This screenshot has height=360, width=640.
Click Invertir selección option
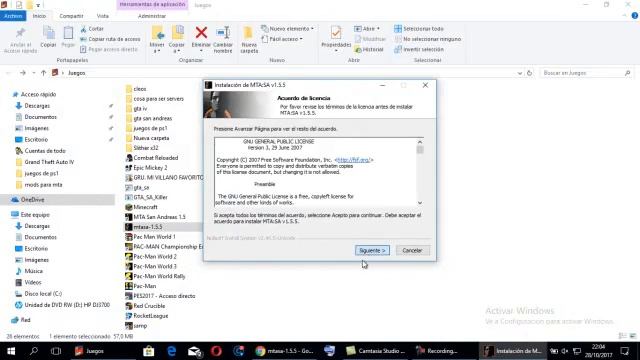pyautogui.click(x=419, y=49)
